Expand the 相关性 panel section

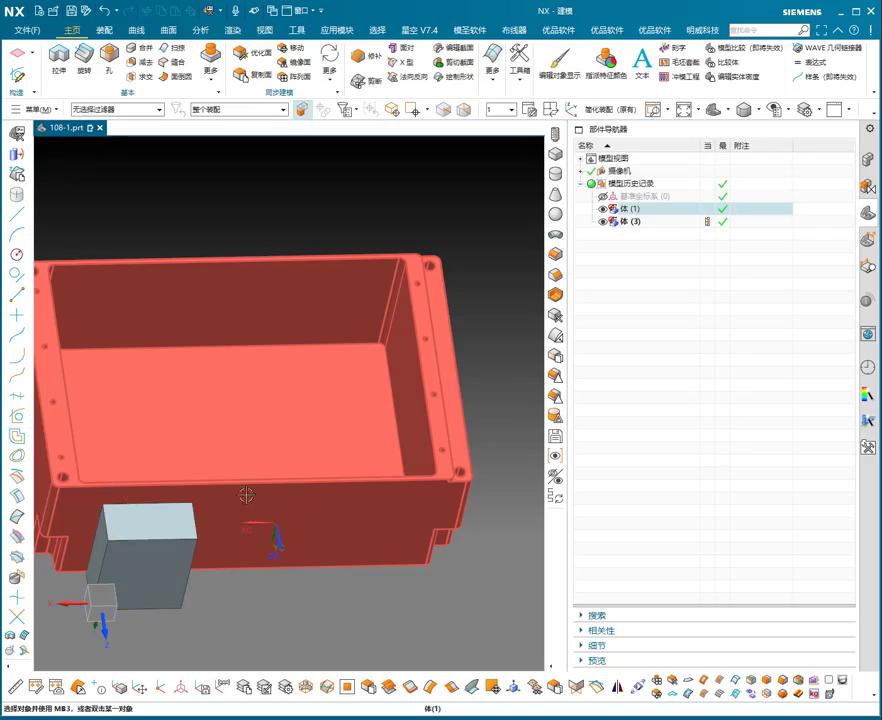[x=602, y=631]
